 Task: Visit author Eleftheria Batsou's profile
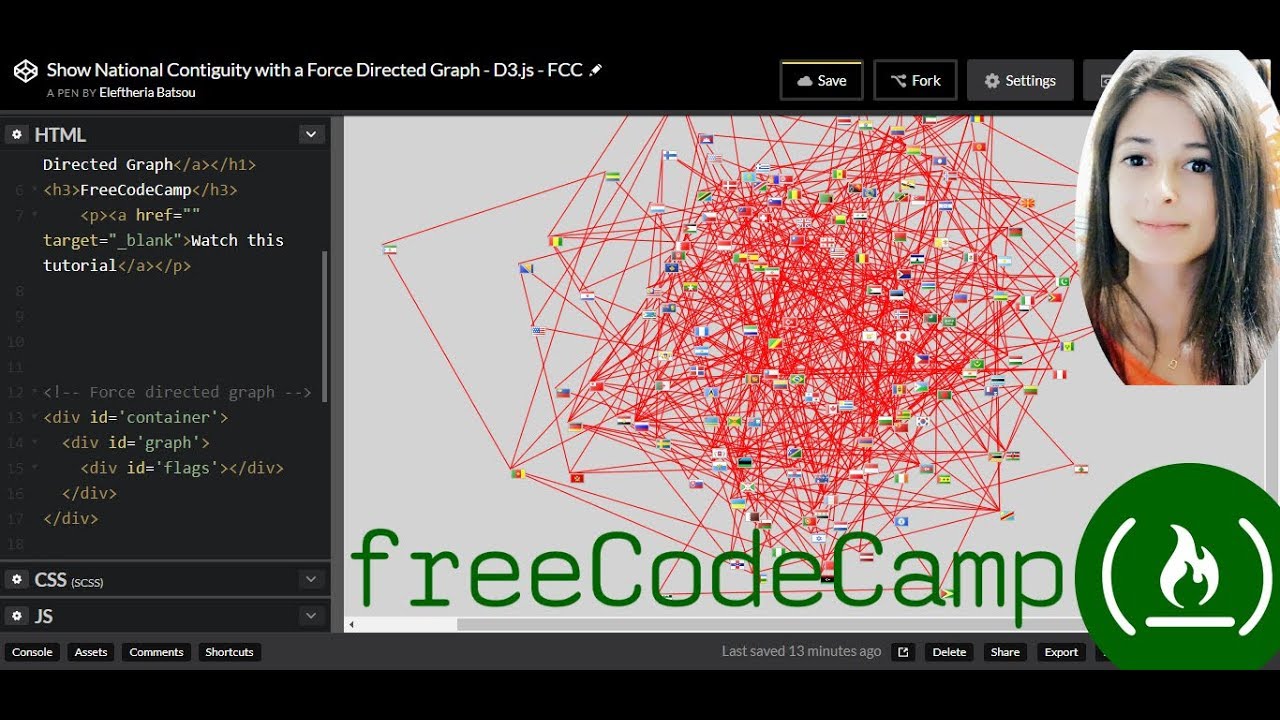(x=147, y=93)
